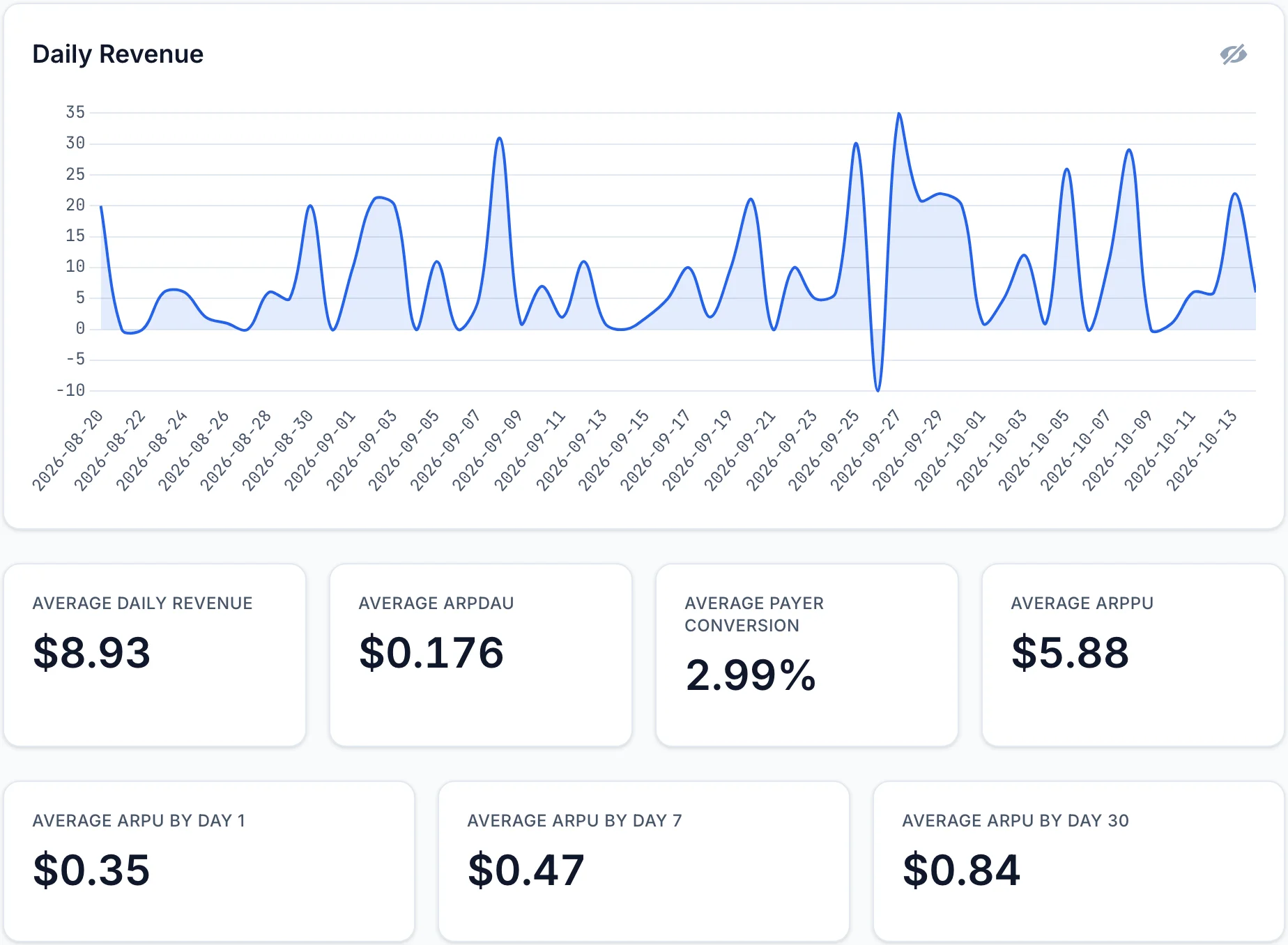This screenshot has height=945, width=1288.
Task: Click the 2026-10-13 x-axis date label
Action: coord(1201,451)
